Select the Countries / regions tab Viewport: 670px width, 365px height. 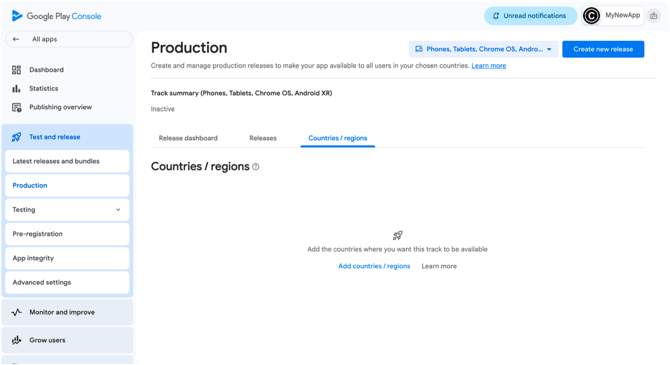(338, 138)
